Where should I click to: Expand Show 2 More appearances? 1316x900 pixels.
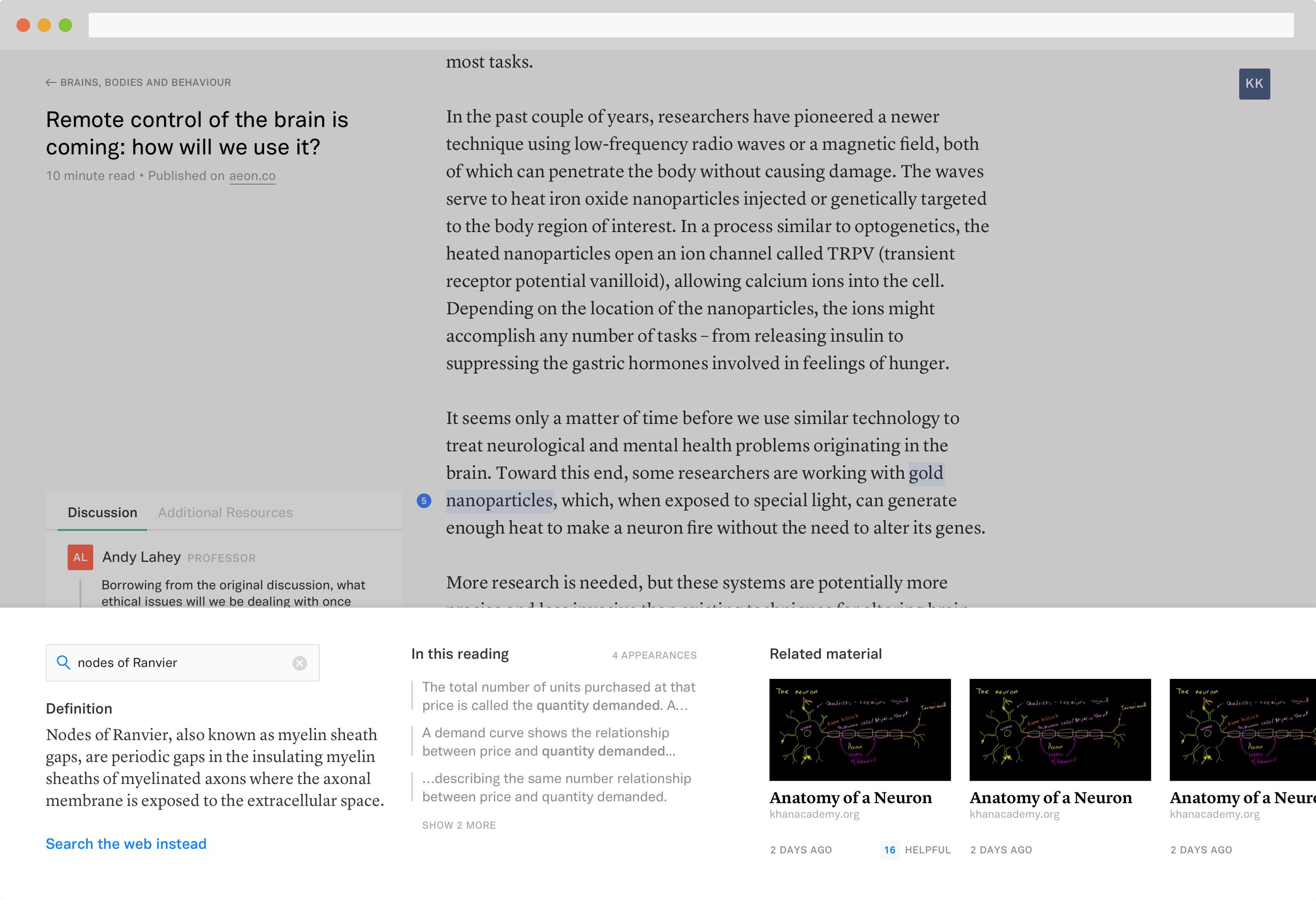point(459,825)
